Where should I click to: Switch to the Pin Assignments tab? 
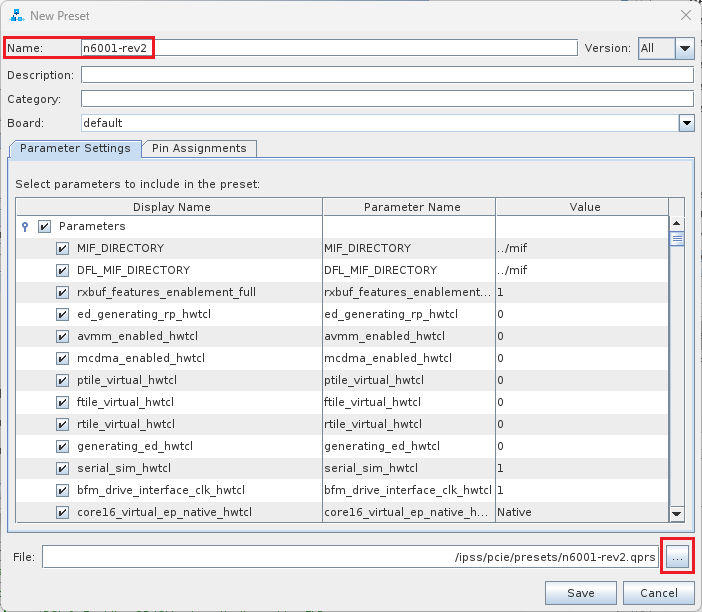tap(199, 148)
